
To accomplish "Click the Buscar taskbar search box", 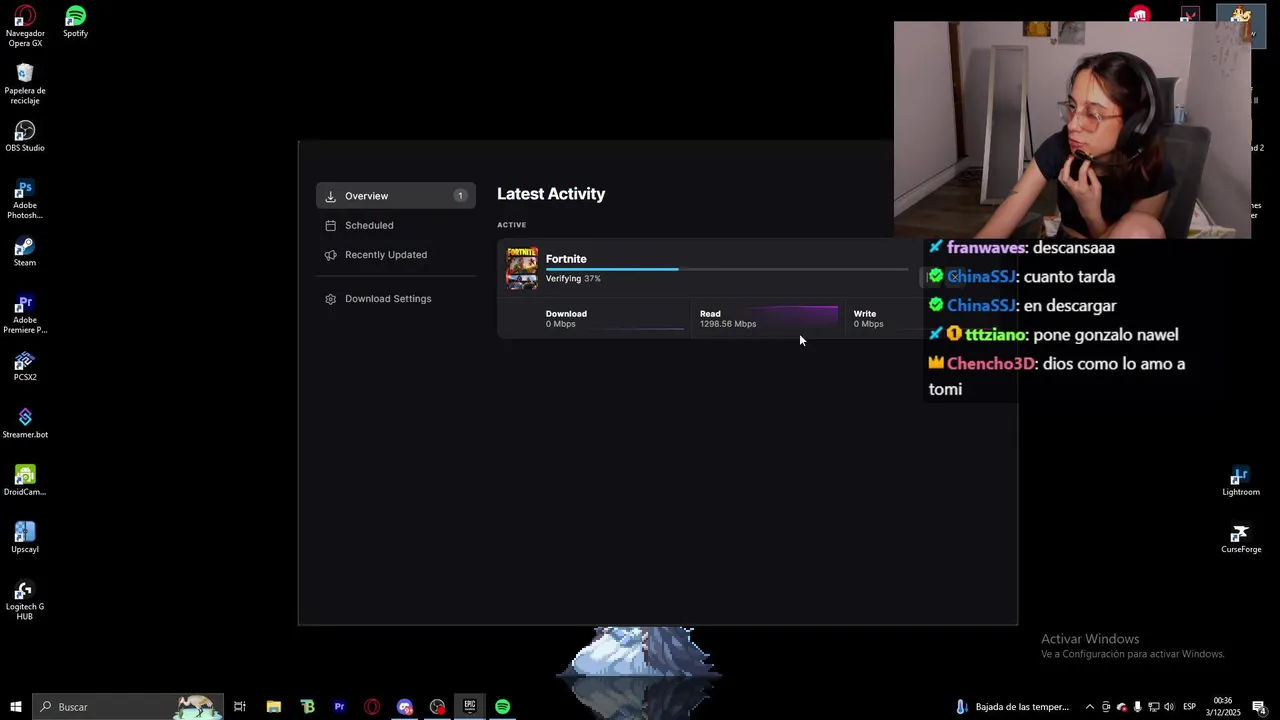I will pos(127,707).
